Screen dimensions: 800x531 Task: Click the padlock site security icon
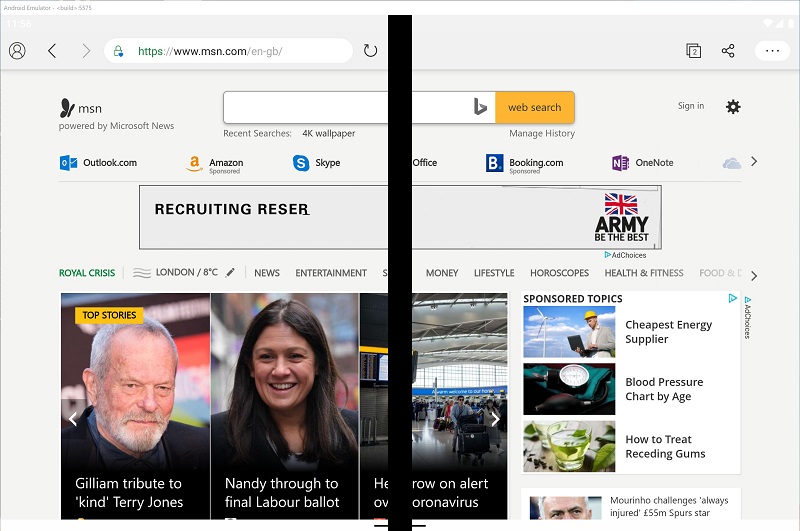tap(118, 51)
